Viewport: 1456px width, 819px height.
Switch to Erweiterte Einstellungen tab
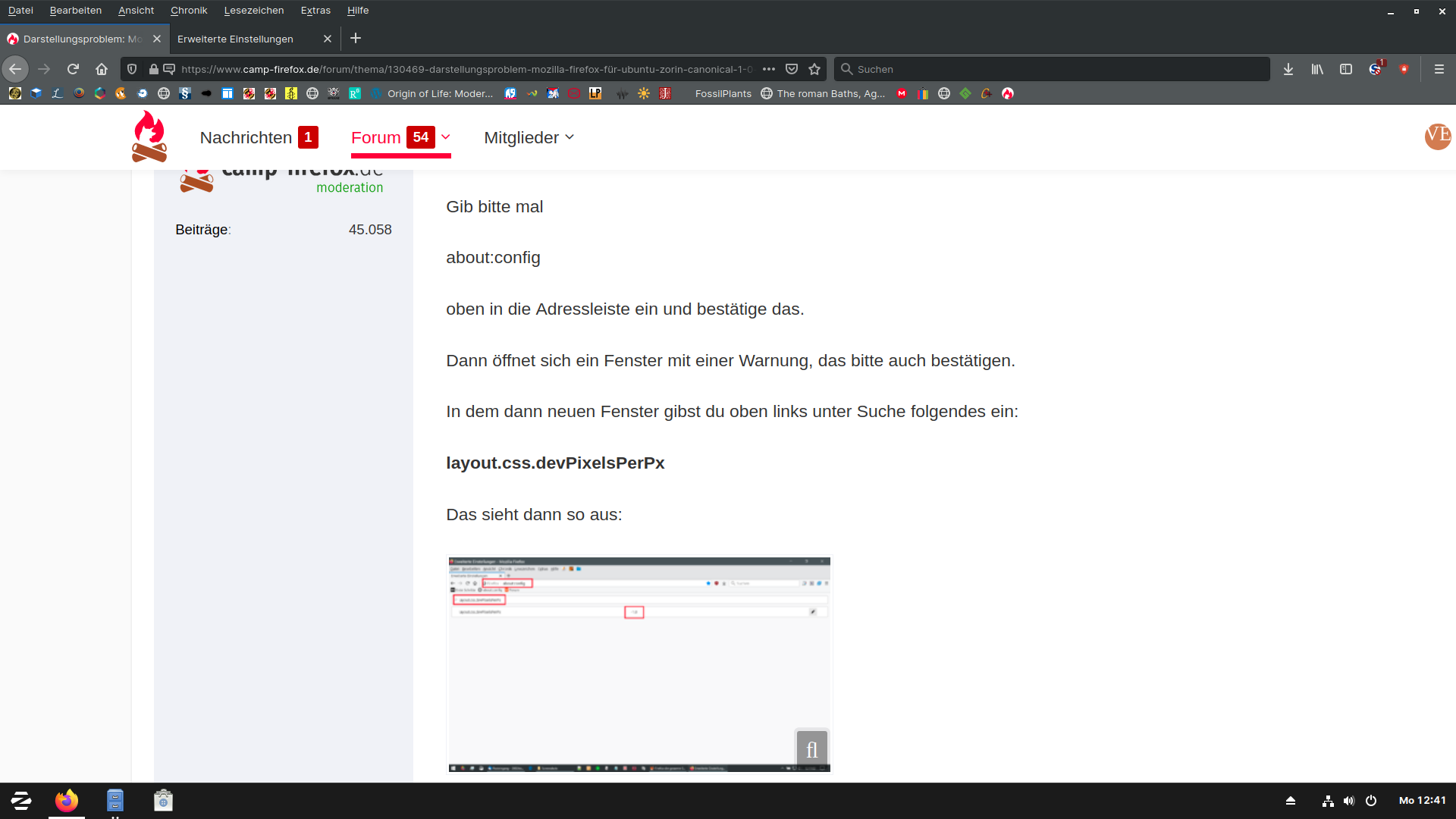(x=236, y=39)
